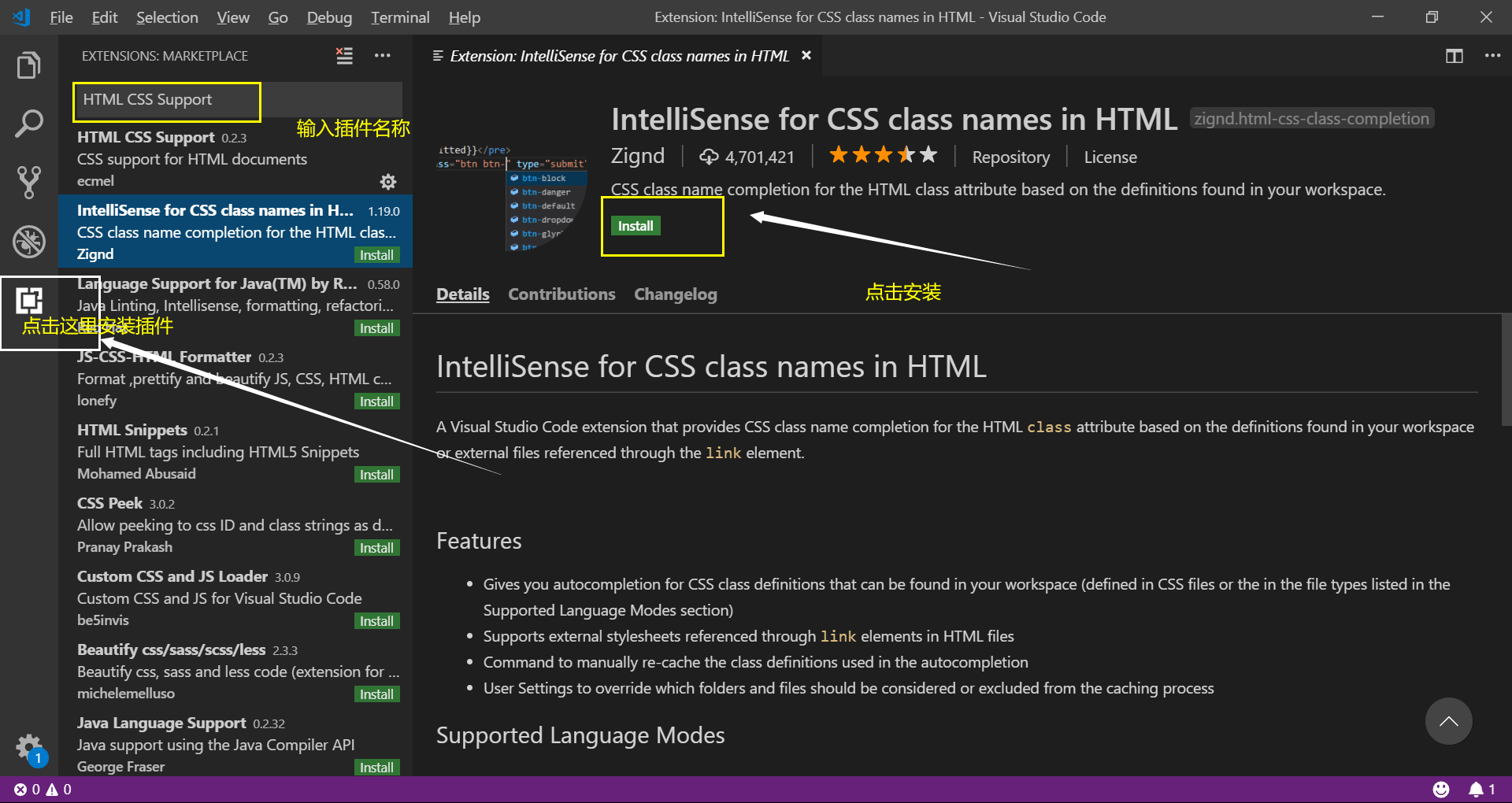Open the extensions sort and filter menu
The image size is (1512, 803).
click(344, 56)
